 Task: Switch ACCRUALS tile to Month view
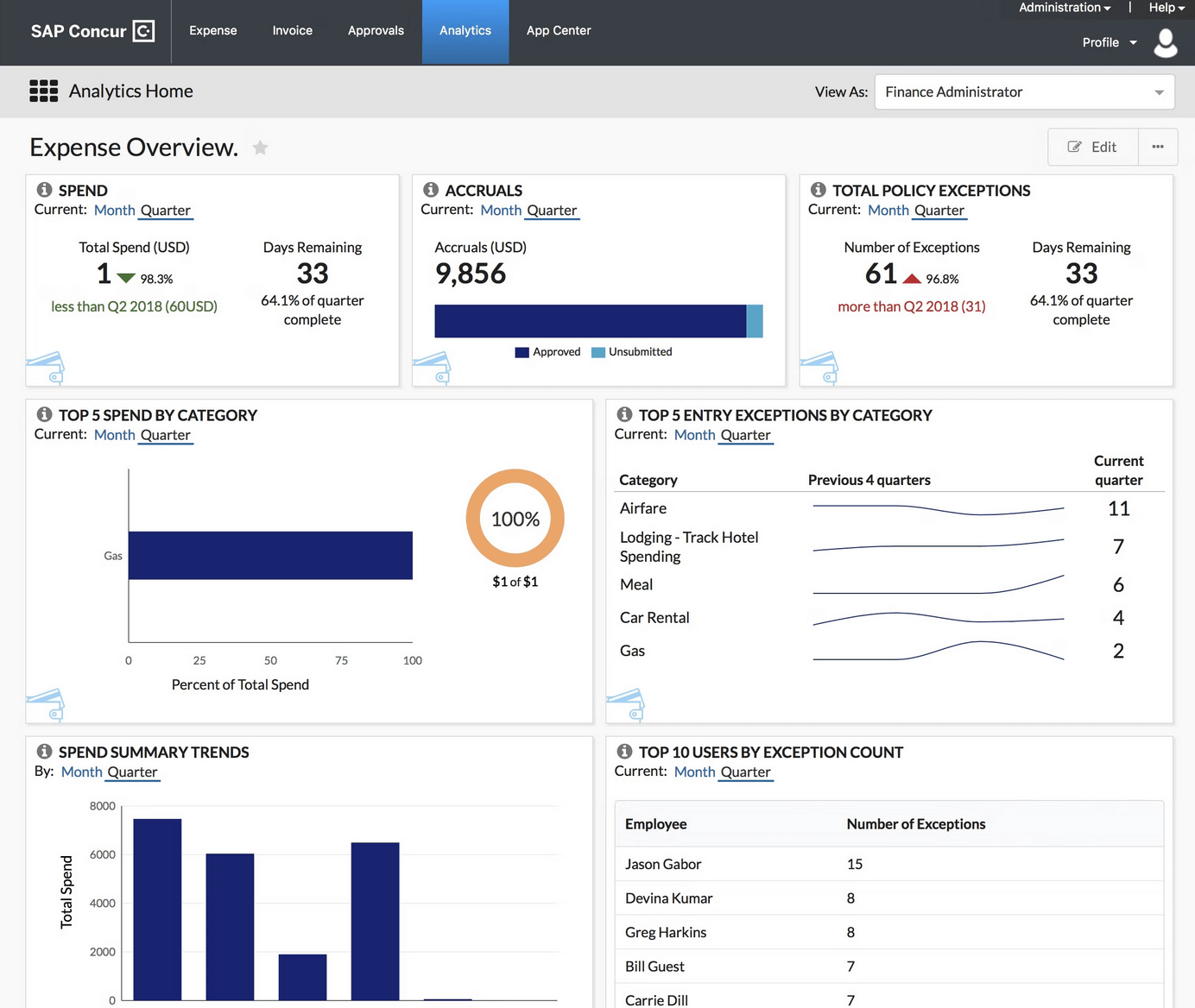pyautogui.click(x=501, y=211)
